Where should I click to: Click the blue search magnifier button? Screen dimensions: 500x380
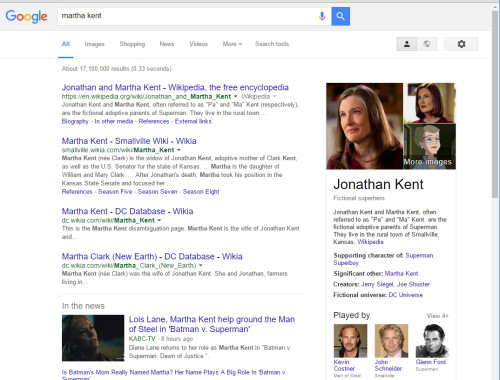pyautogui.click(x=340, y=16)
